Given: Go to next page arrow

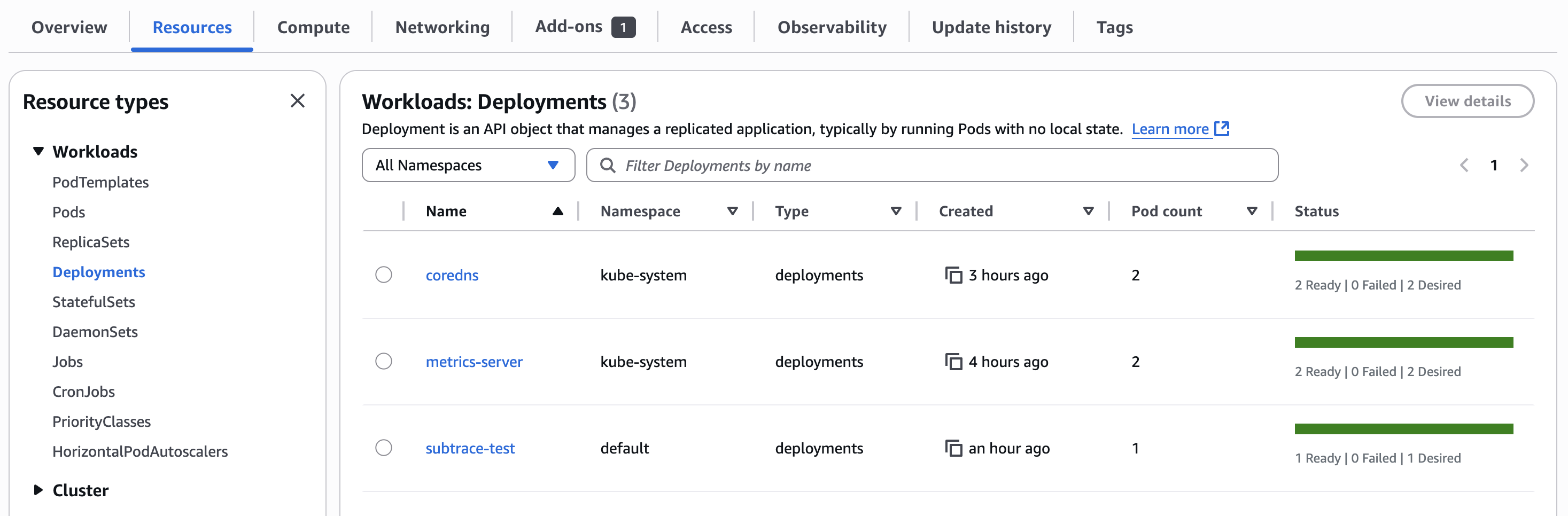Looking at the screenshot, I should point(1524,165).
